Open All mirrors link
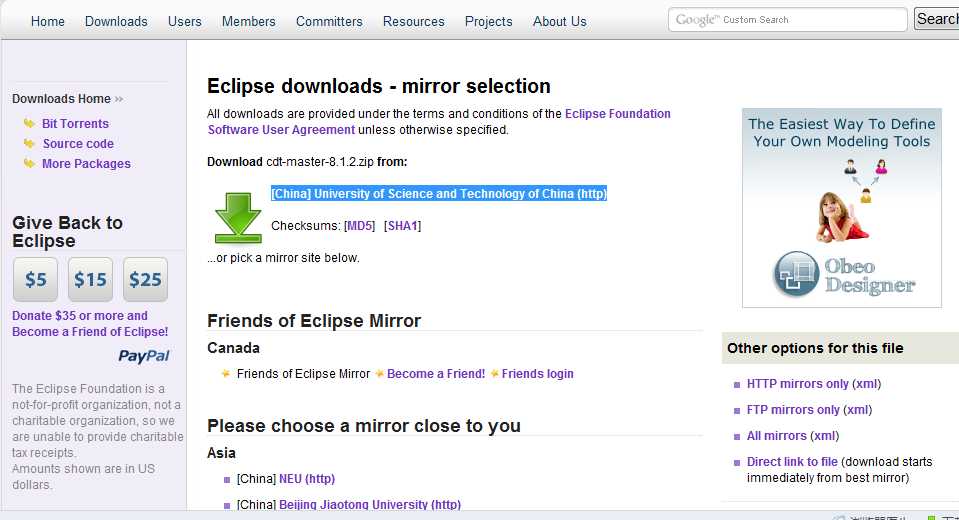The height and width of the screenshot is (520, 959). [x=777, y=436]
